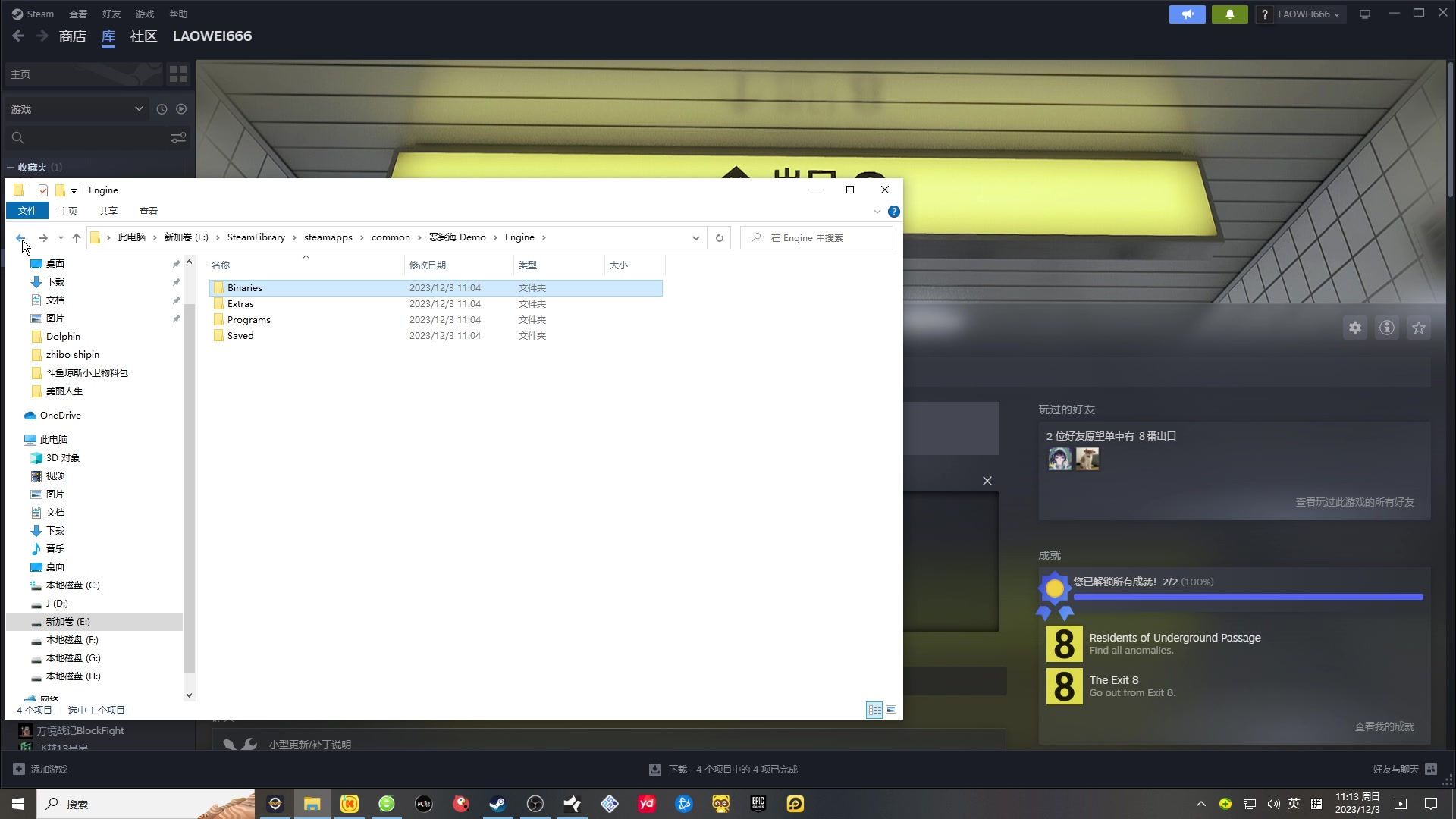Go to the 商店 store tab
Image resolution: width=1456 pixels, height=819 pixels.
tap(73, 36)
